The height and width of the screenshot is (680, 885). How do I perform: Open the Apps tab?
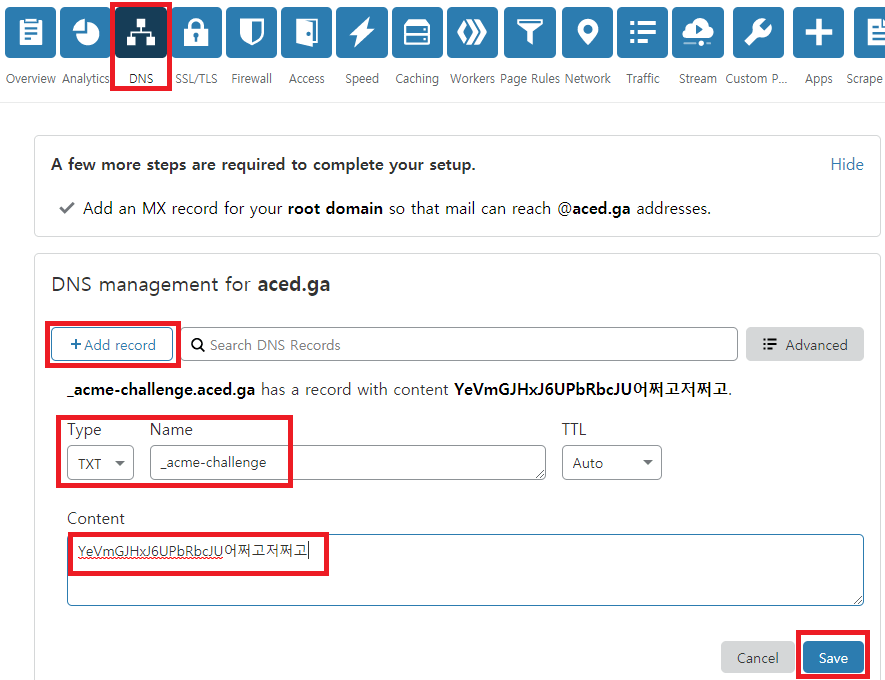(x=818, y=33)
